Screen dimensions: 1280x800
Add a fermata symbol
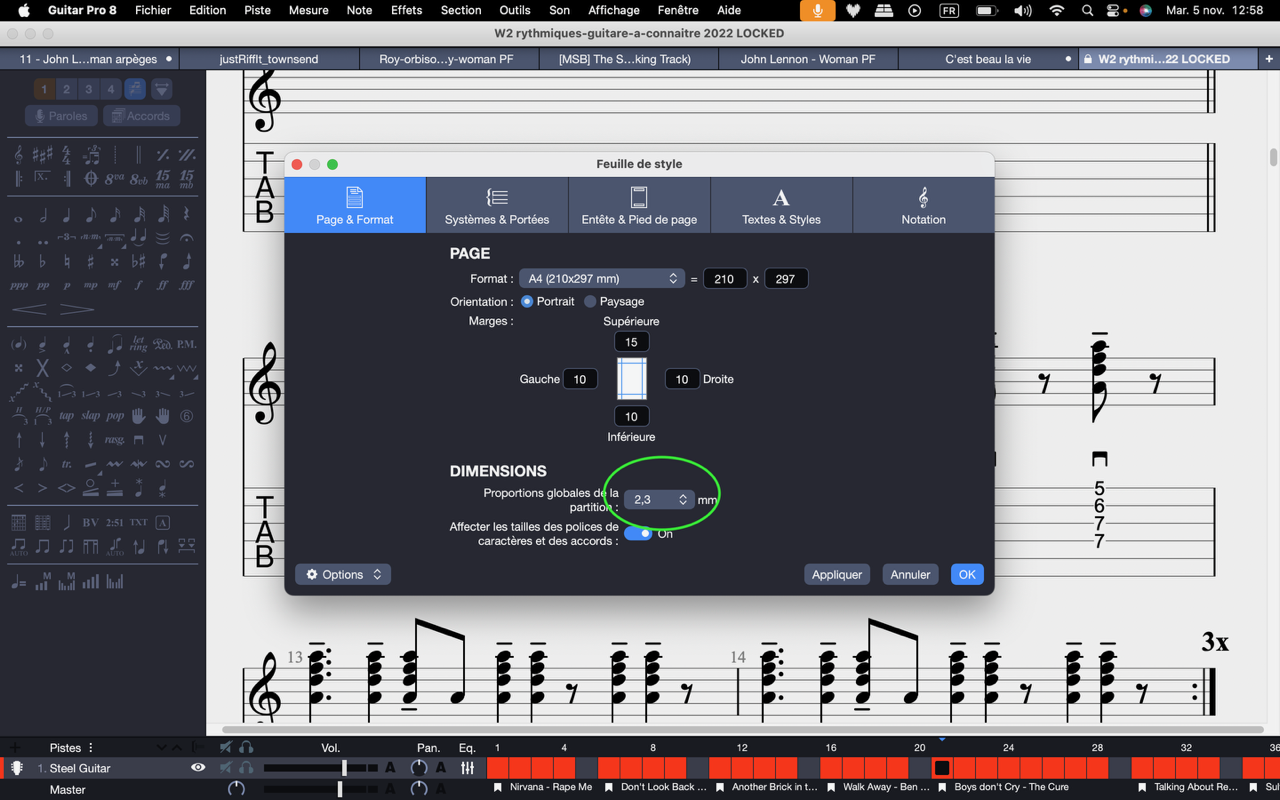coord(187,238)
